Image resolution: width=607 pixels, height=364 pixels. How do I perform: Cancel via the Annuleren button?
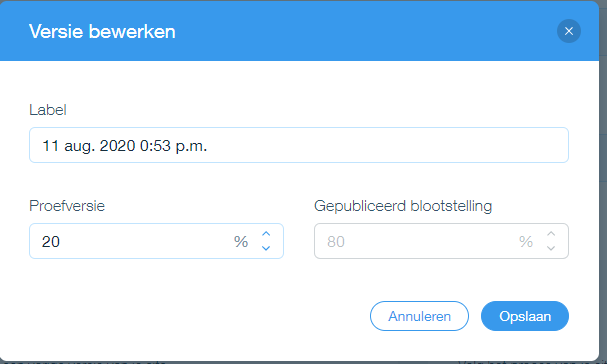pos(419,316)
